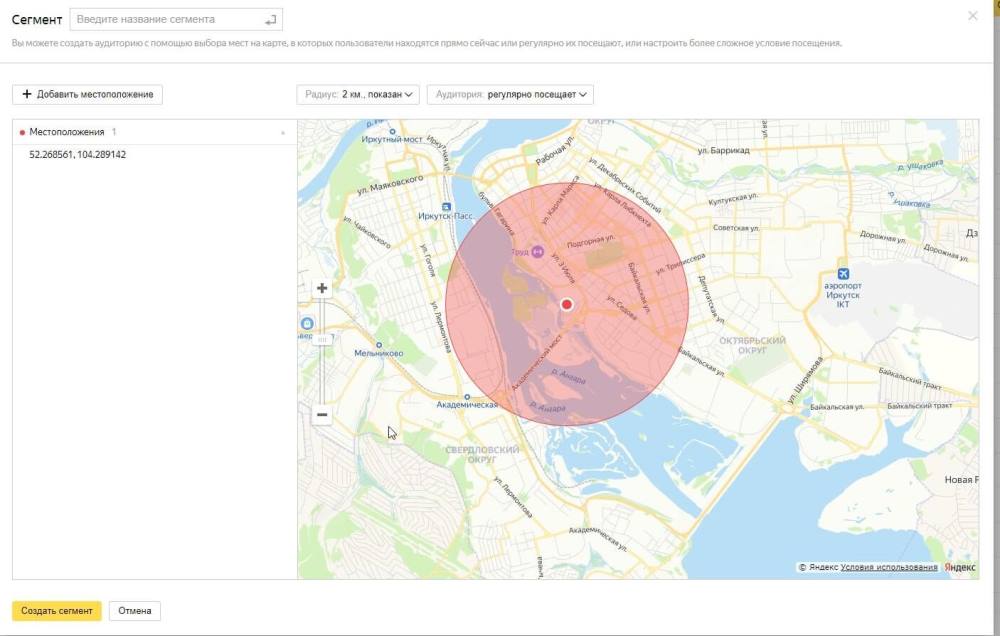Click the Irkutsk airport icon on map
The image size is (1000, 636).
point(843,274)
